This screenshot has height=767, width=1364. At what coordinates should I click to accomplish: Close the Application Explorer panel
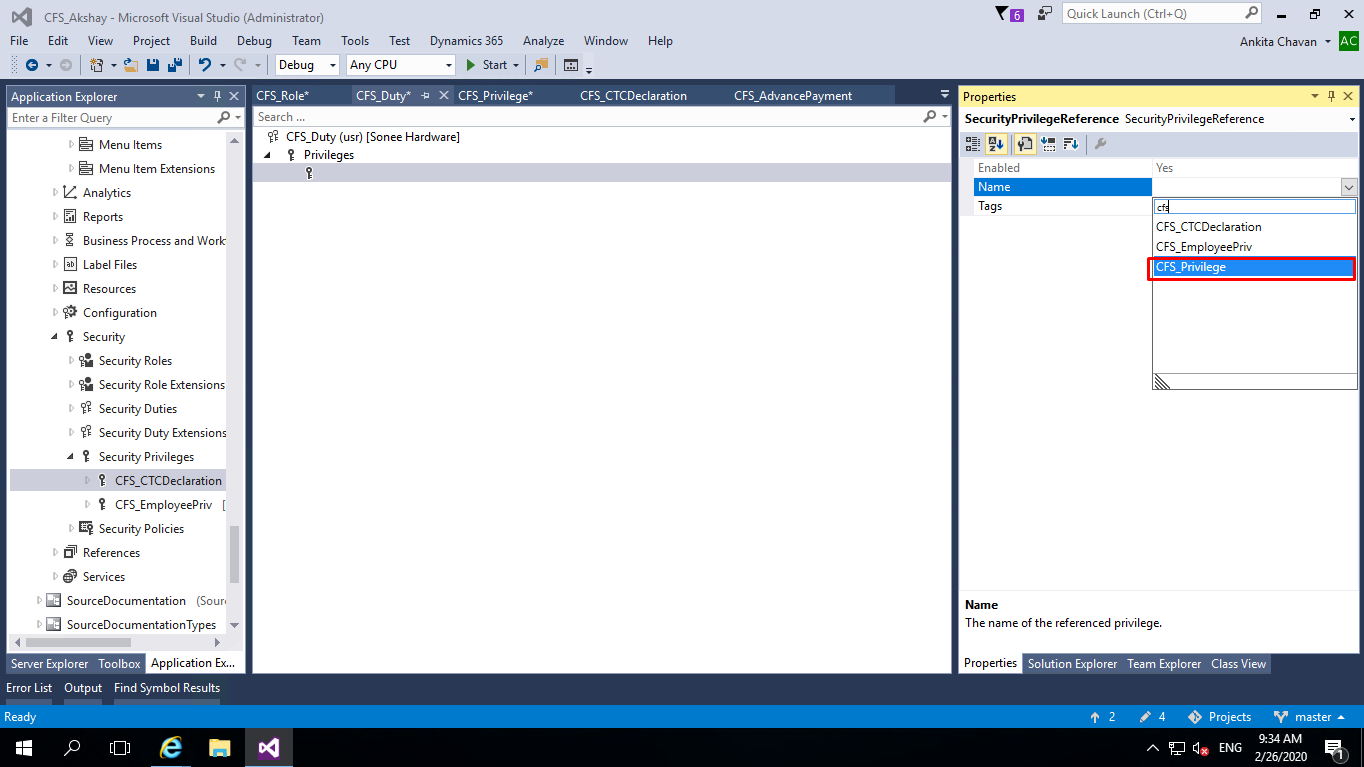(234, 96)
